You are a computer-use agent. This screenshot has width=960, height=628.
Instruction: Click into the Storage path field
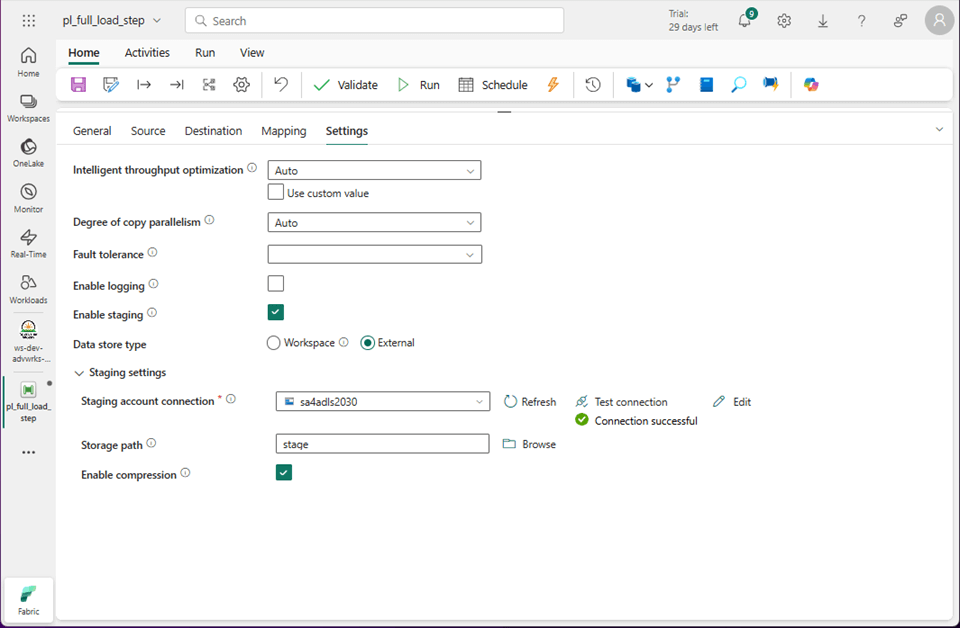tap(382, 444)
